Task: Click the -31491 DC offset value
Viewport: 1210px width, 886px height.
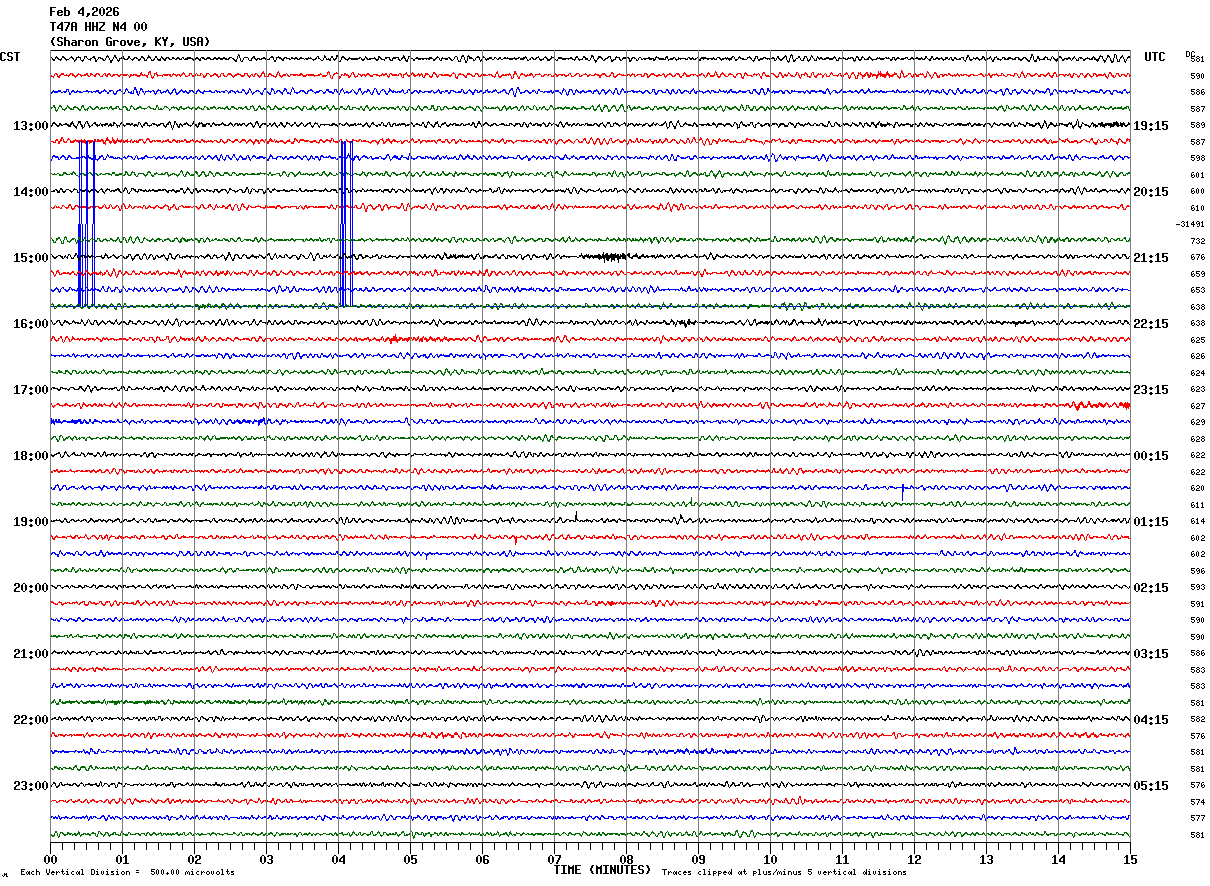Action: [1189, 225]
